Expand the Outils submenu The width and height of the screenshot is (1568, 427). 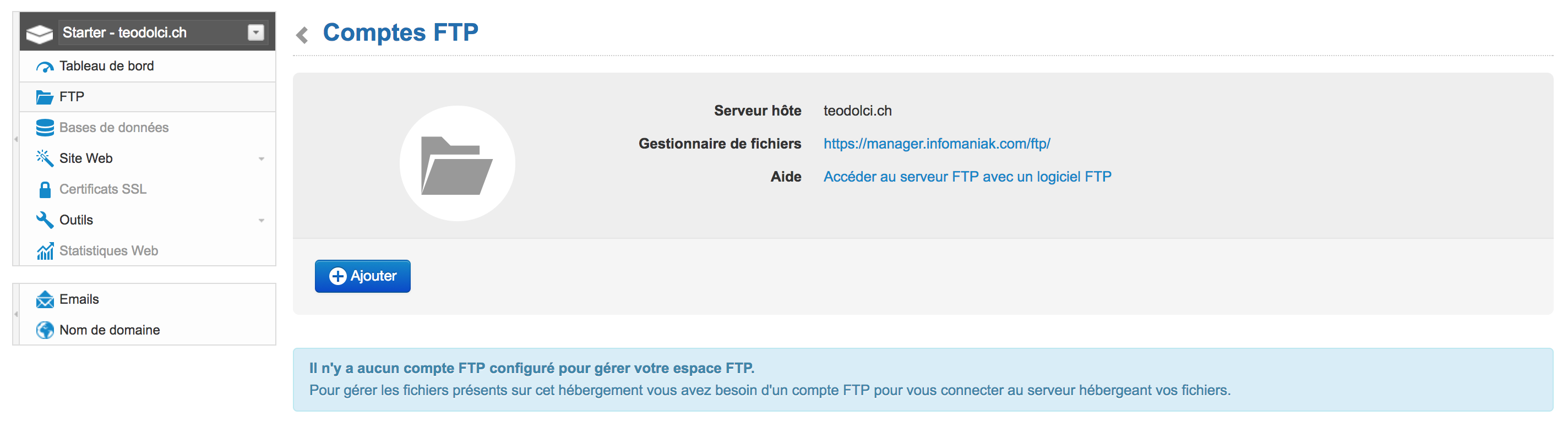262,219
